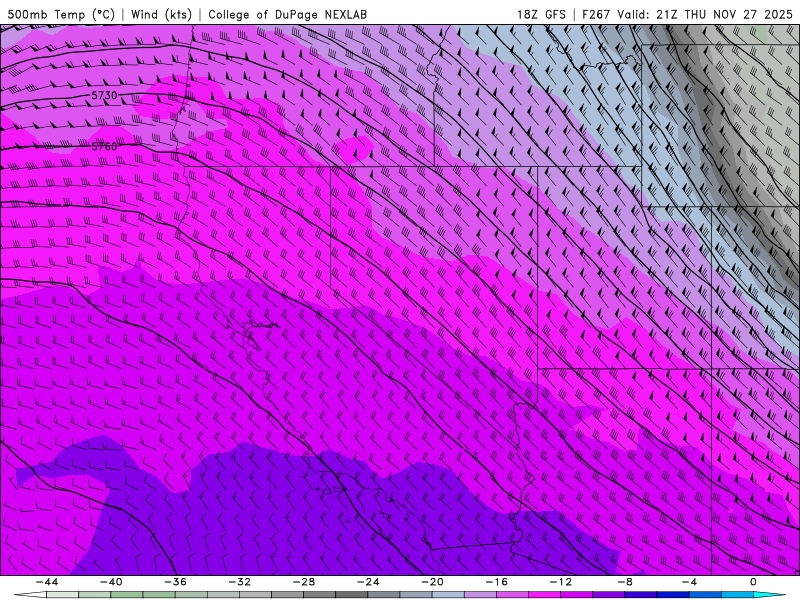Click the Wind (kts) header label
800x600 pixels.
tap(161, 14)
